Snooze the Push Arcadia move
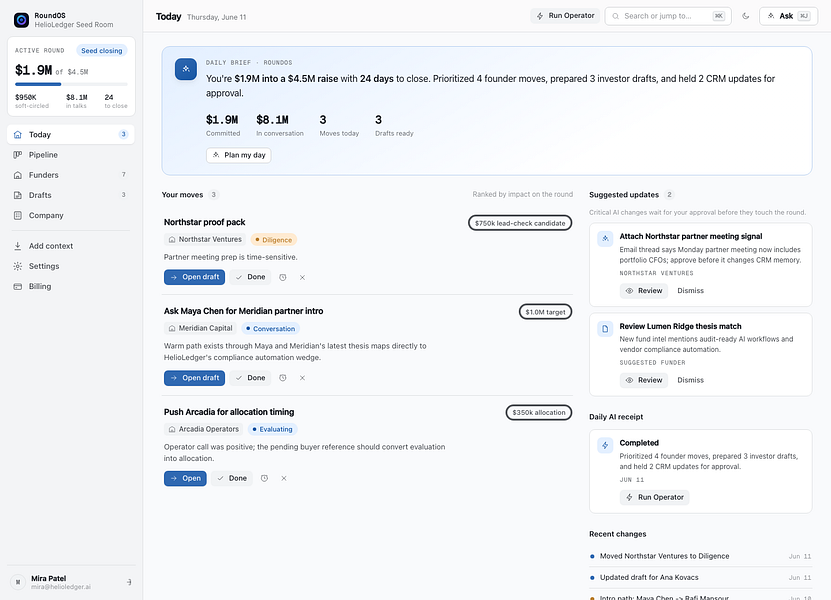831x600 pixels. [264, 479]
